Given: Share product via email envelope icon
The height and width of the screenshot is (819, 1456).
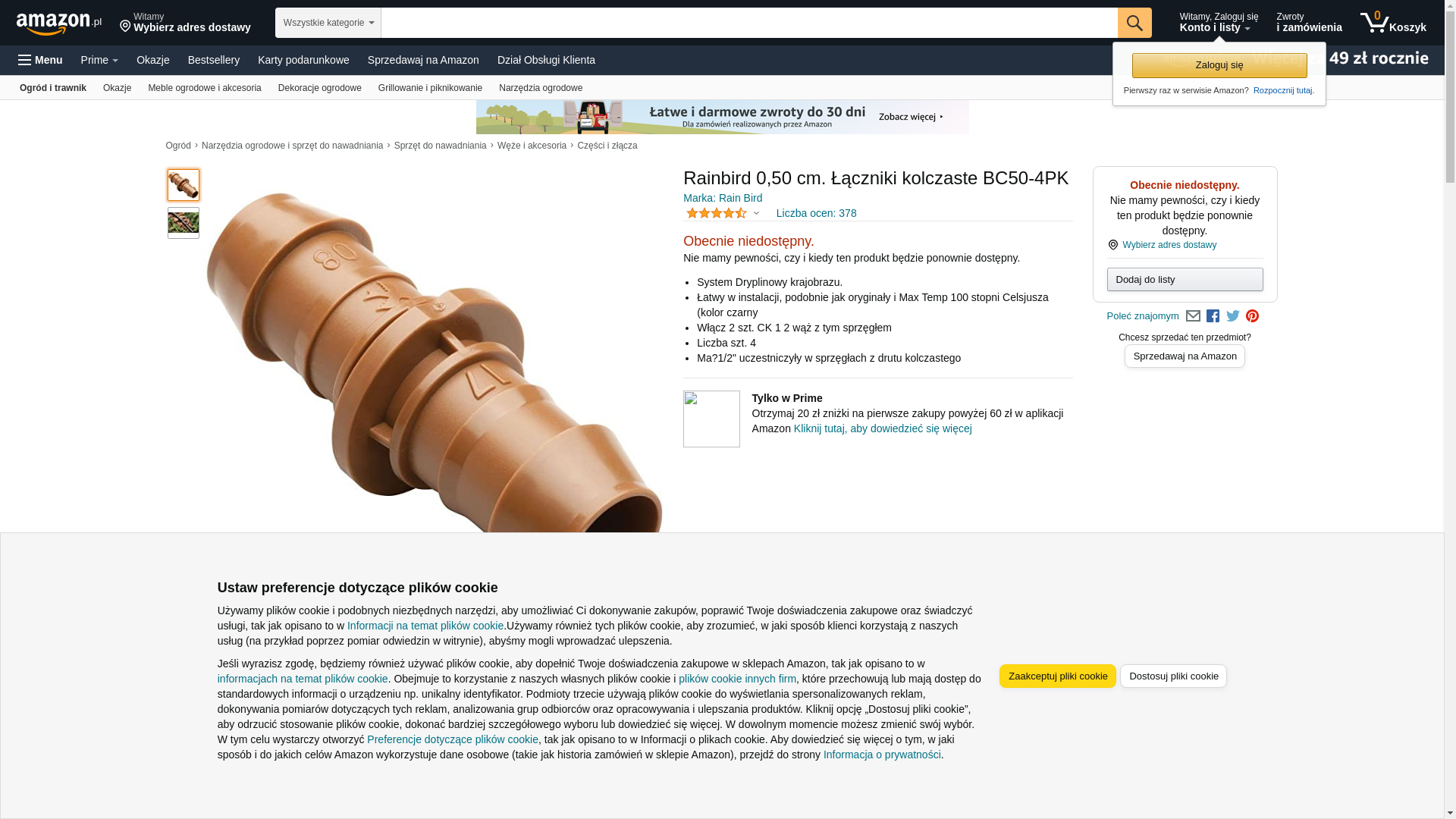Looking at the screenshot, I should point(1193,316).
